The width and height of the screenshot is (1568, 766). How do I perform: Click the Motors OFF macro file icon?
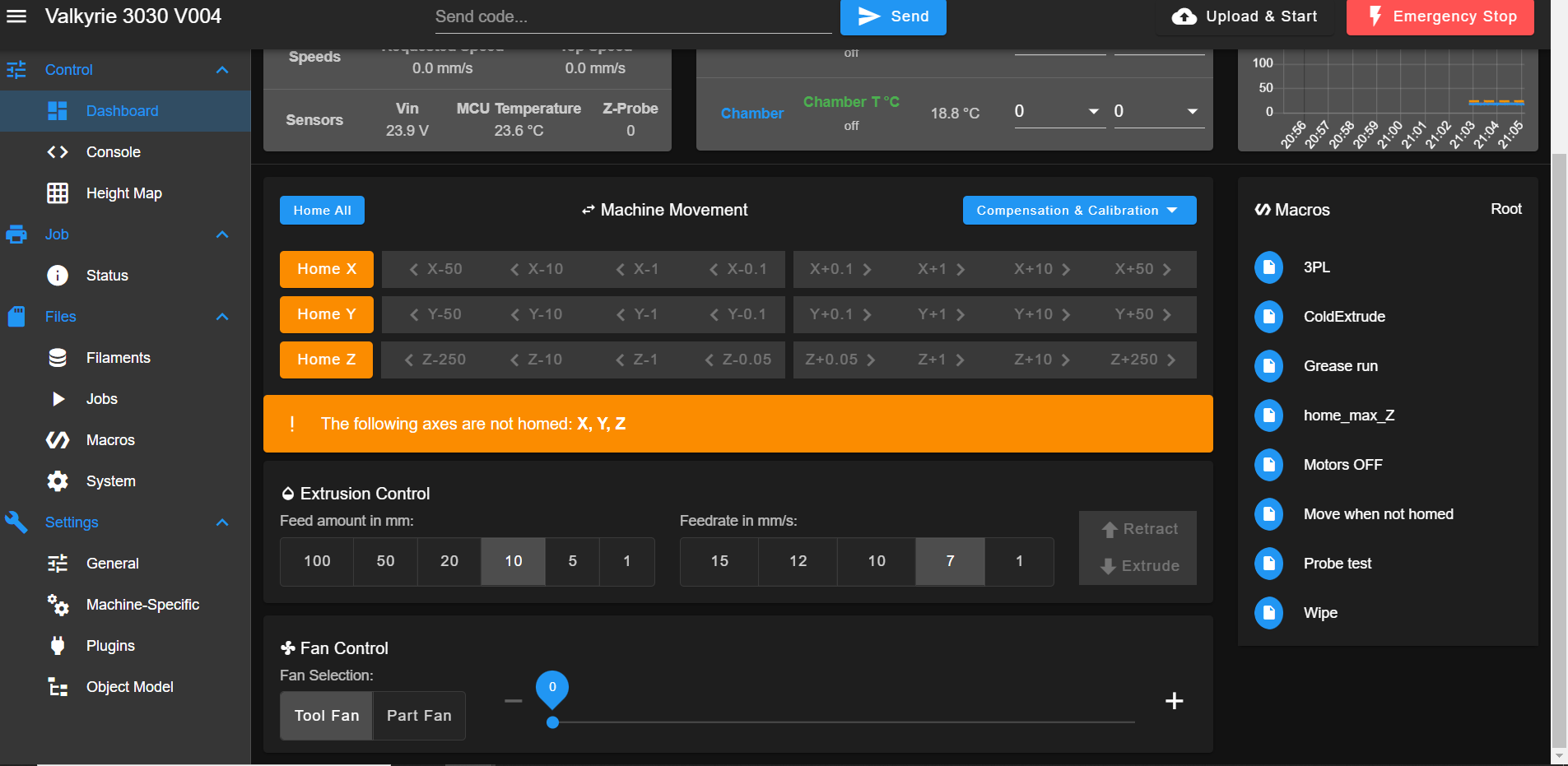click(1268, 465)
